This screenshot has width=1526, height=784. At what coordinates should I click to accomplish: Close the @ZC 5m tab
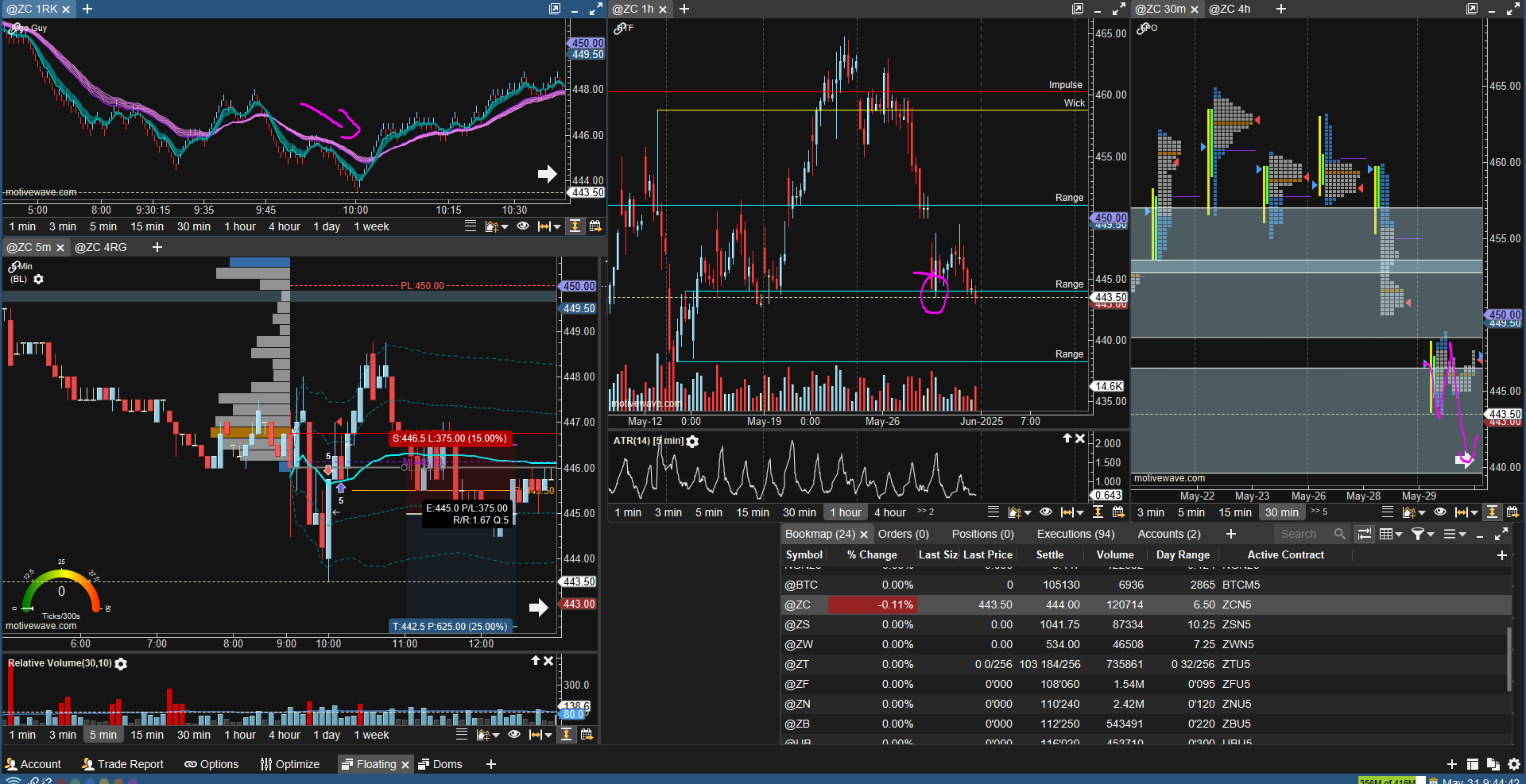point(60,248)
